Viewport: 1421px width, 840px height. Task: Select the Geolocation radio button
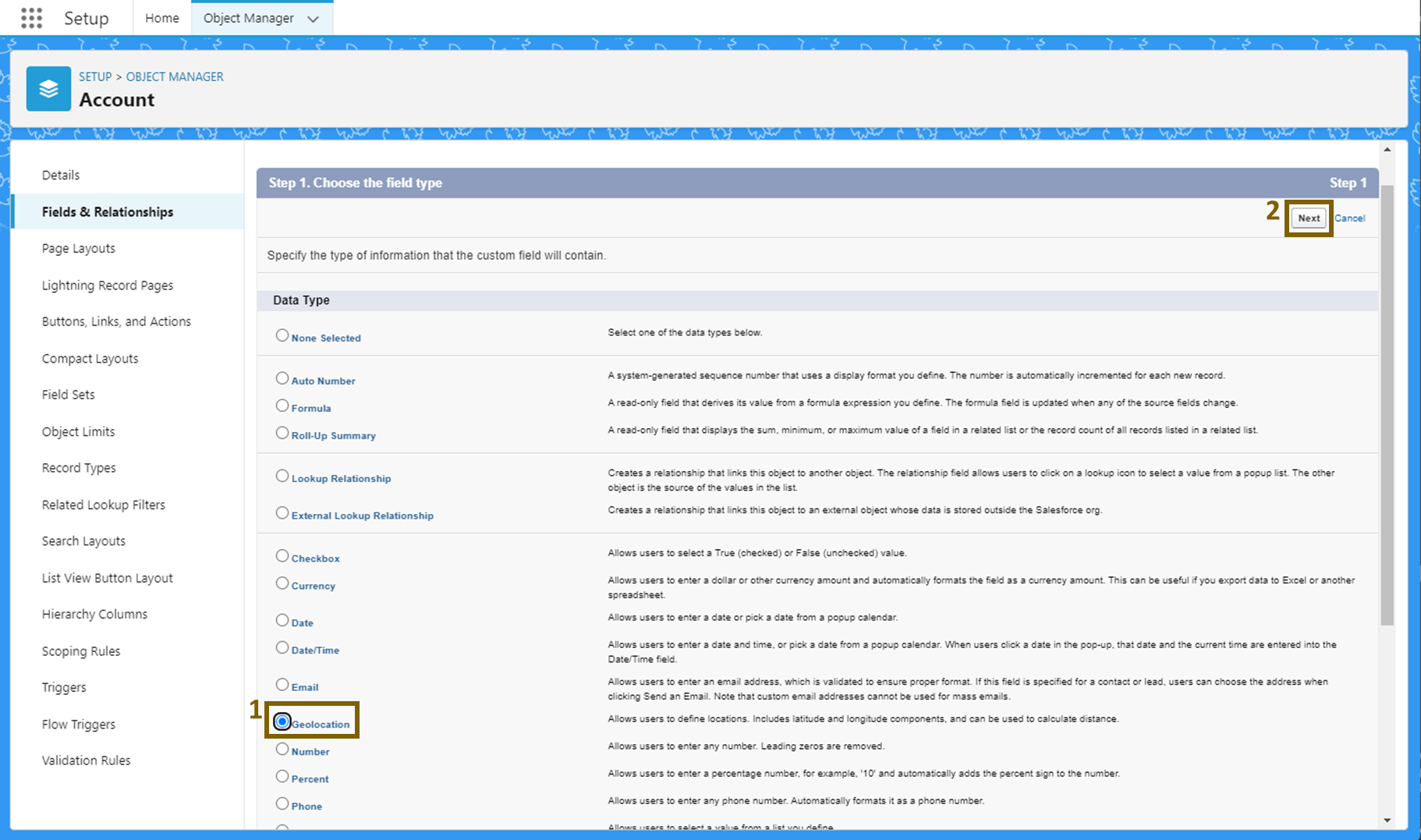tap(282, 721)
